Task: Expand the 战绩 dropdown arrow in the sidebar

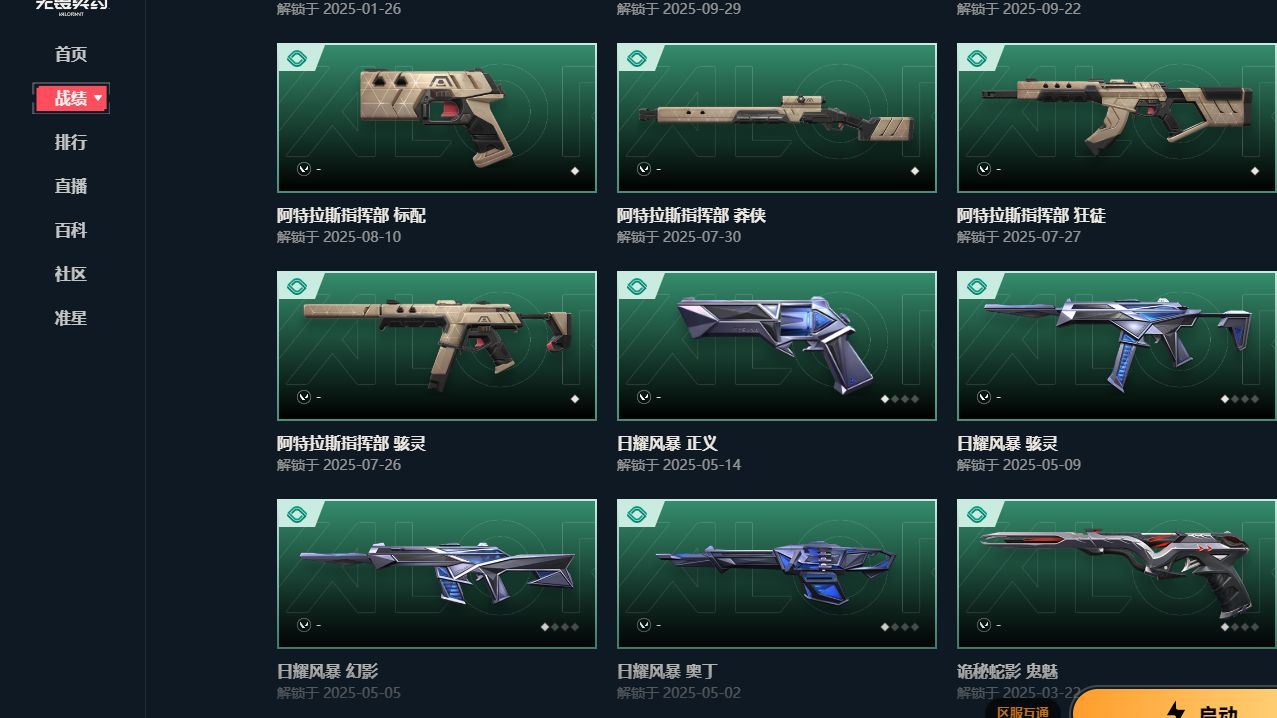Action: [x=97, y=98]
